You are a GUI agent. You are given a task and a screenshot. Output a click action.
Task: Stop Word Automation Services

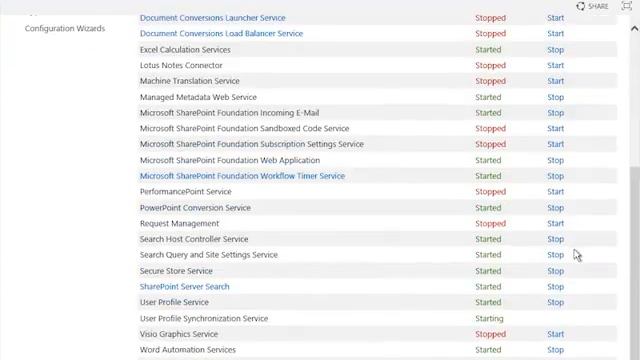tap(556, 350)
